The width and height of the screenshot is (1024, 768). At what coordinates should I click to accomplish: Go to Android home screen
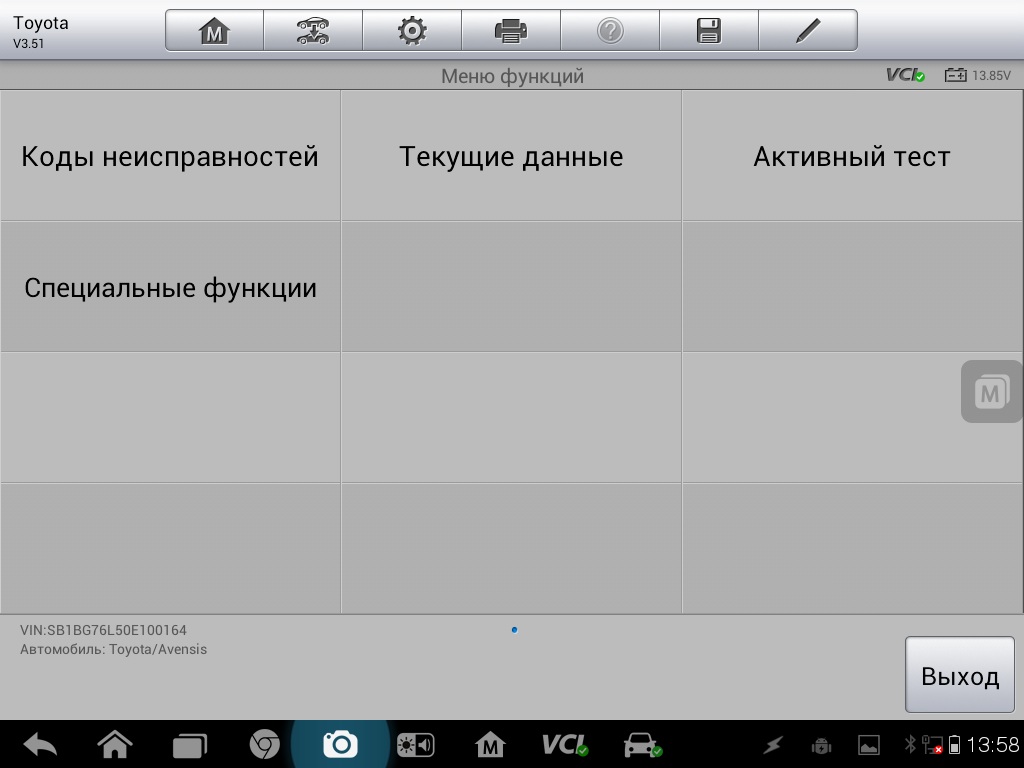[x=115, y=745]
